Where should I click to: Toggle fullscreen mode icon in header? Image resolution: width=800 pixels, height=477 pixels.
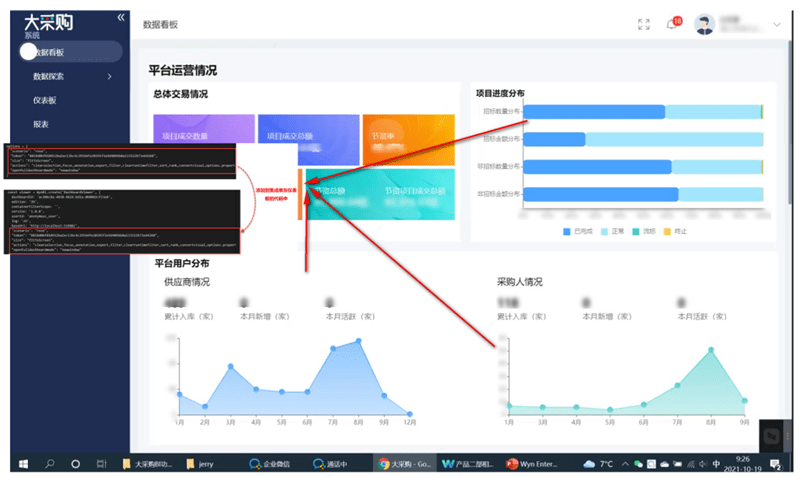pyautogui.click(x=644, y=24)
